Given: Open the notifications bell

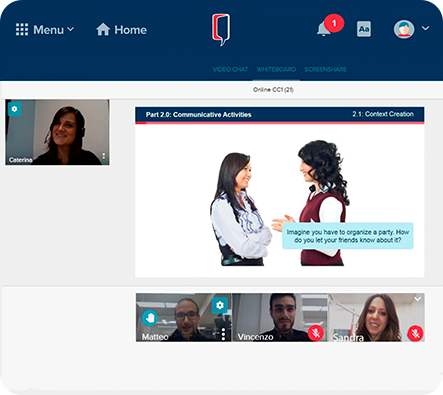Looking at the screenshot, I should click(323, 30).
